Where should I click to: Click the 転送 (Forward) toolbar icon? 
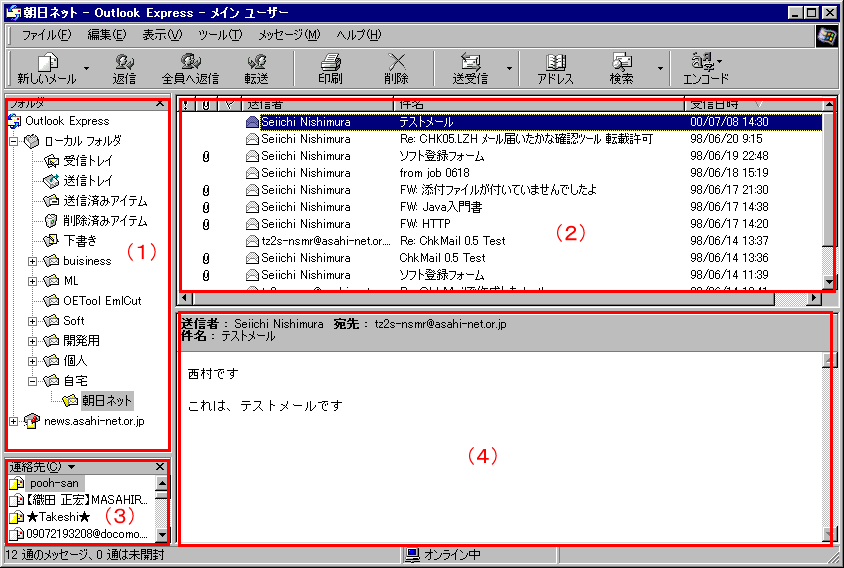(x=257, y=62)
